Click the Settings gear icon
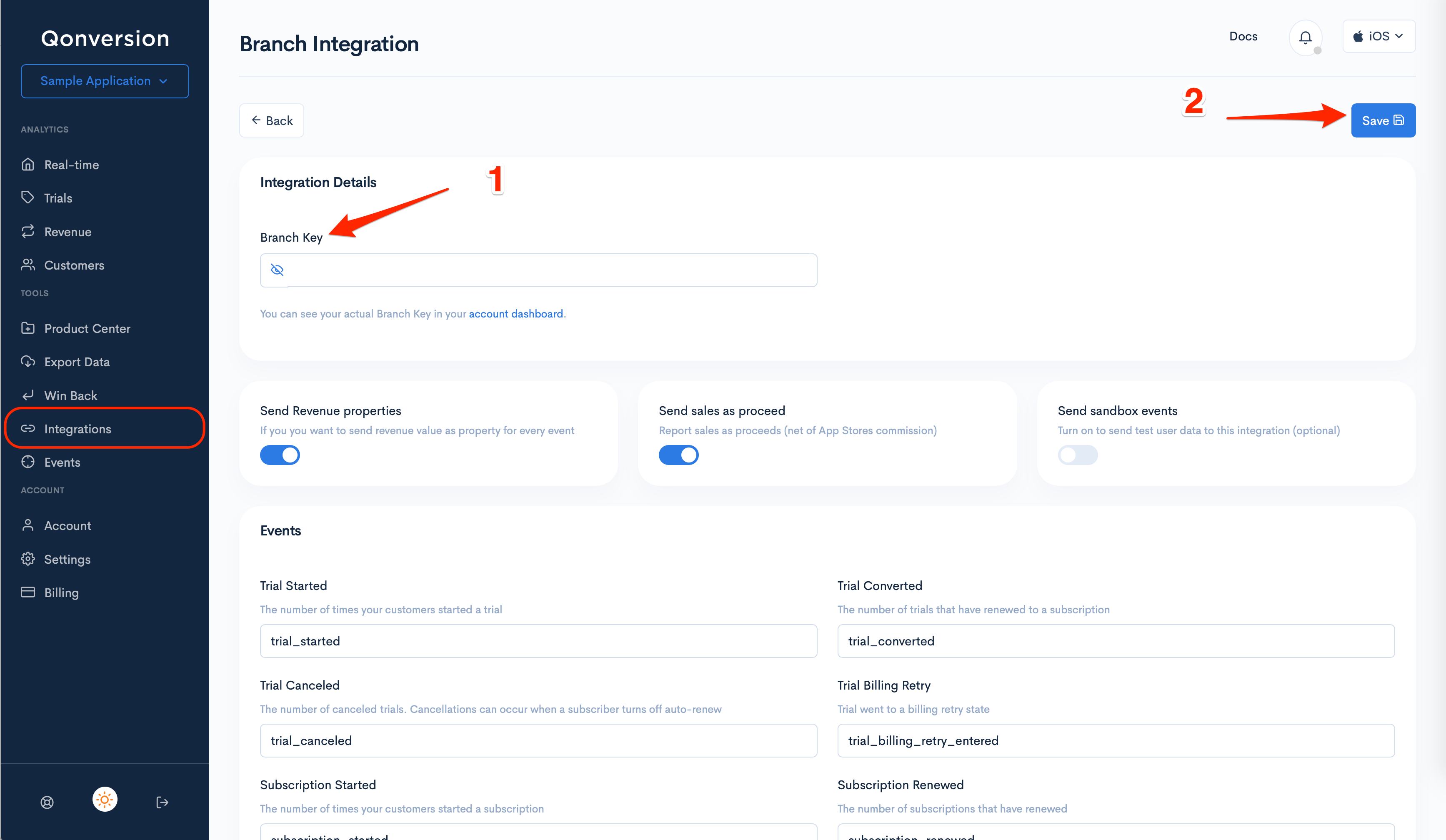The width and height of the screenshot is (1446, 840). point(28,559)
